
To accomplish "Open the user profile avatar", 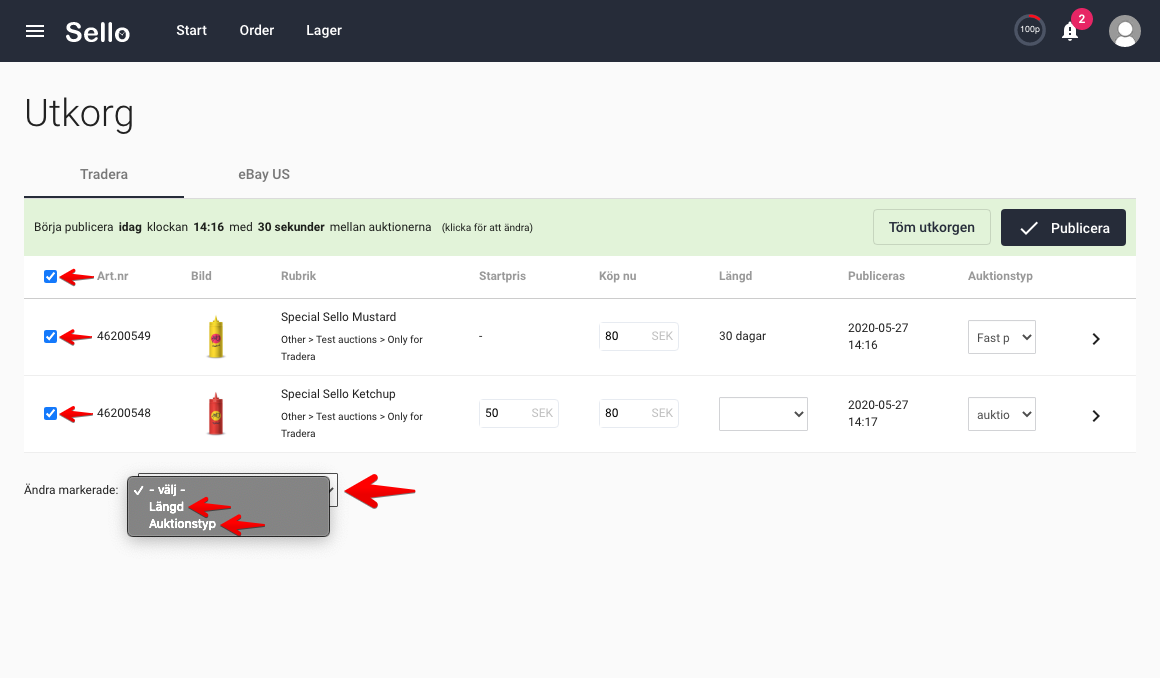I will click(1124, 31).
